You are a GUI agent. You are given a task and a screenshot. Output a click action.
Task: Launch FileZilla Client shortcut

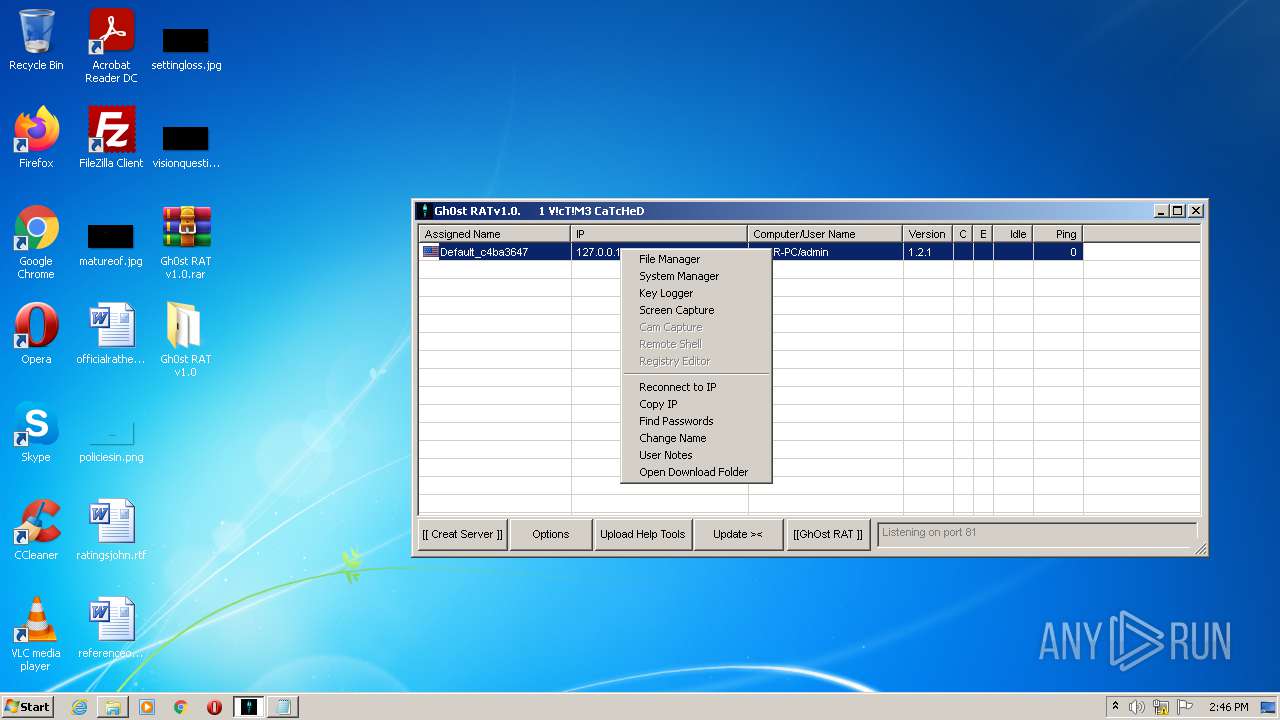coord(111,138)
